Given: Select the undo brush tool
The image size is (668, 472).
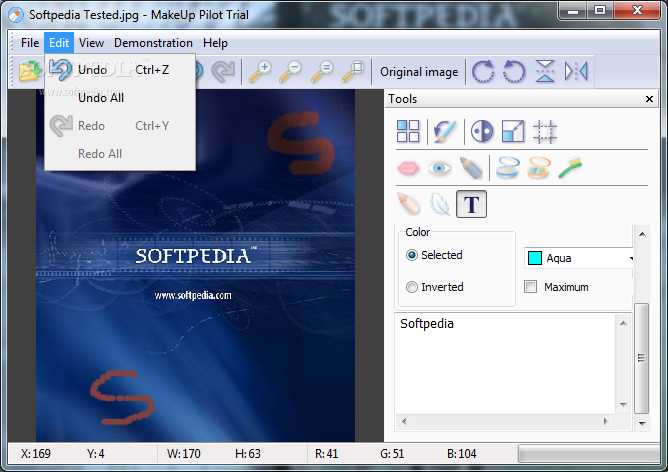Looking at the screenshot, I should pos(445,131).
